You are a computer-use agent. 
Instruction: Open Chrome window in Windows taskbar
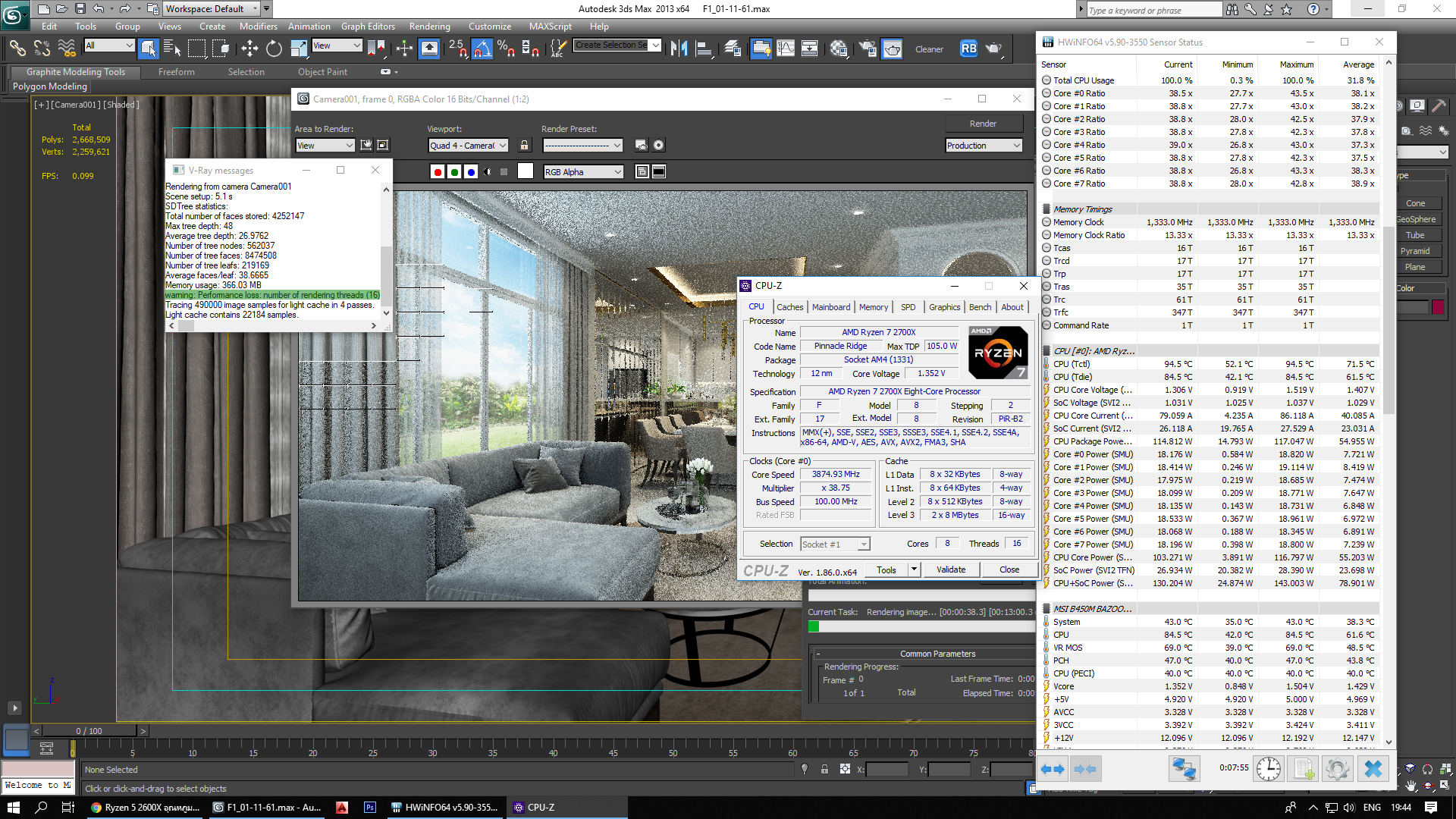(145, 808)
